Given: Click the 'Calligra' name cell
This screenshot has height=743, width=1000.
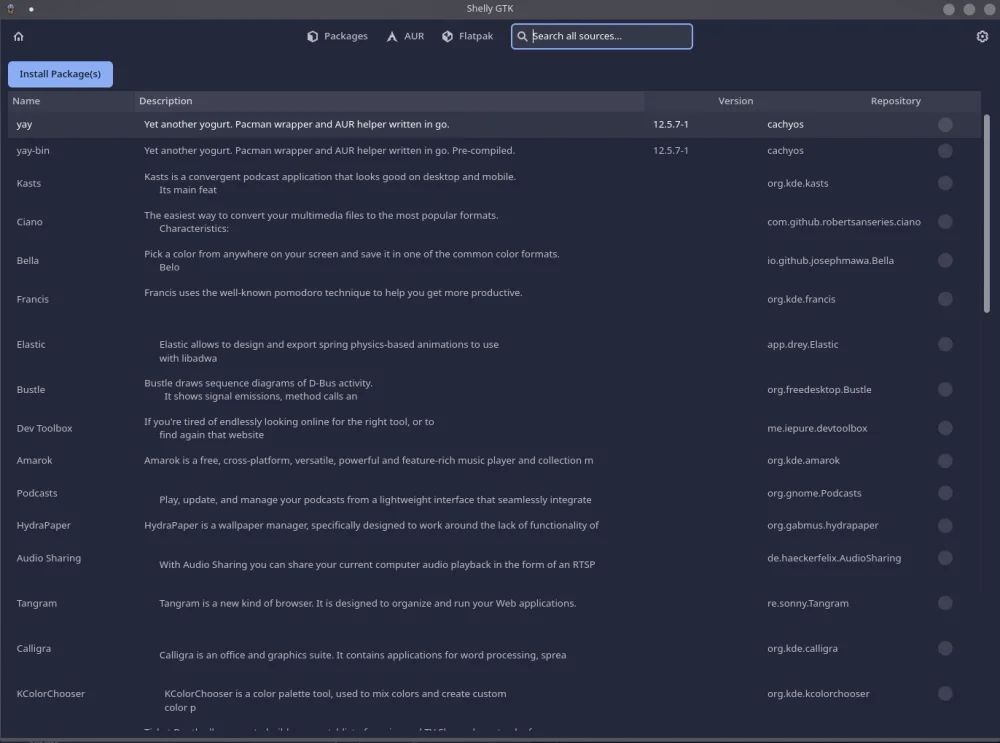Looking at the screenshot, I should [34, 649].
